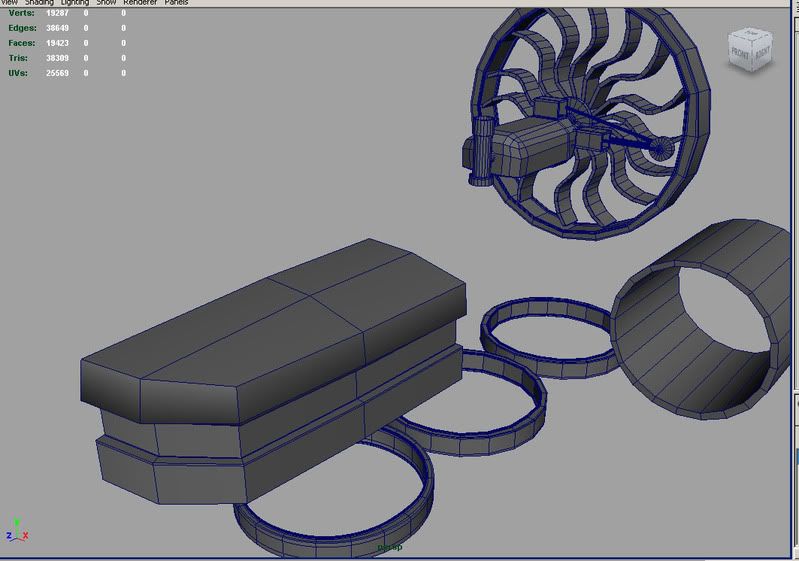This screenshot has height=561, width=799.
Task: Select the small upright cylinder beside the engine block
Action: (x=482, y=150)
